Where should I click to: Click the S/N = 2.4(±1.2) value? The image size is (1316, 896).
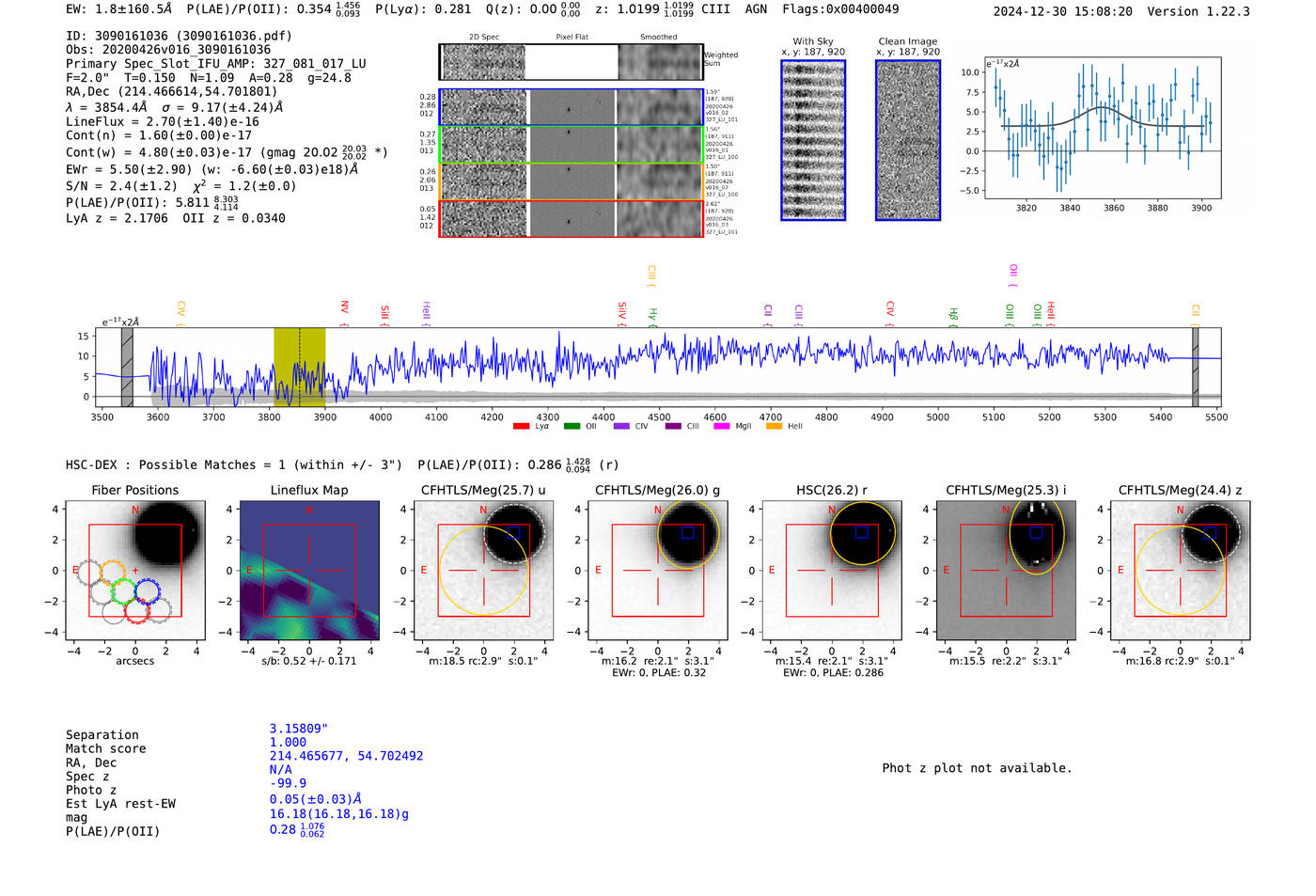pyautogui.click(x=121, y=186)
